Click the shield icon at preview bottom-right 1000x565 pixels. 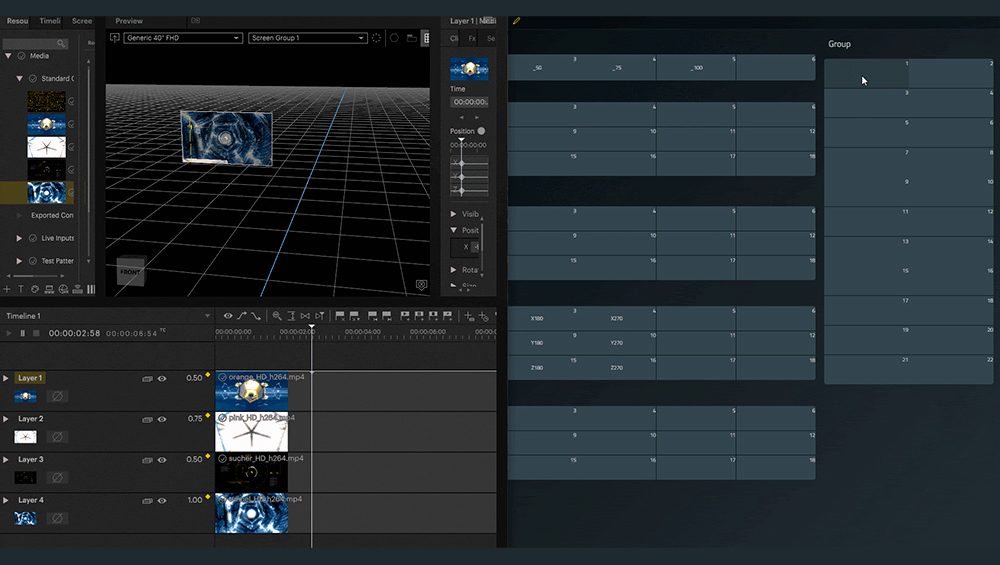pos(422,284)
